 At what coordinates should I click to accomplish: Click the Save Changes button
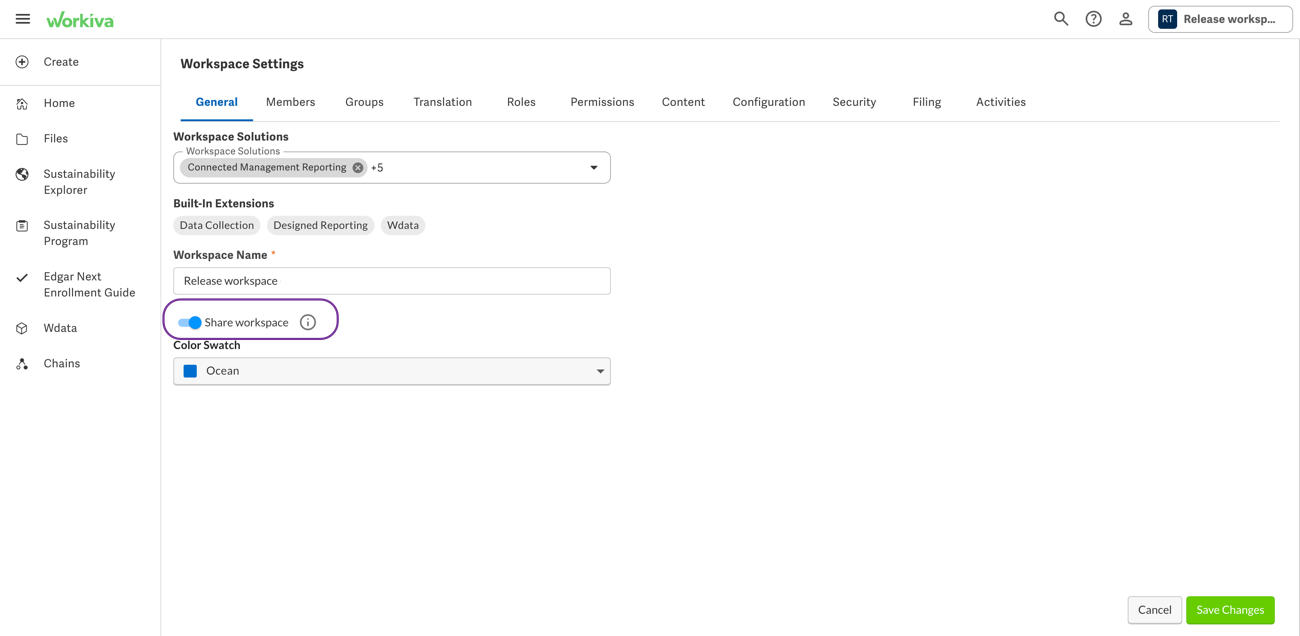[x=1230, y=610]
